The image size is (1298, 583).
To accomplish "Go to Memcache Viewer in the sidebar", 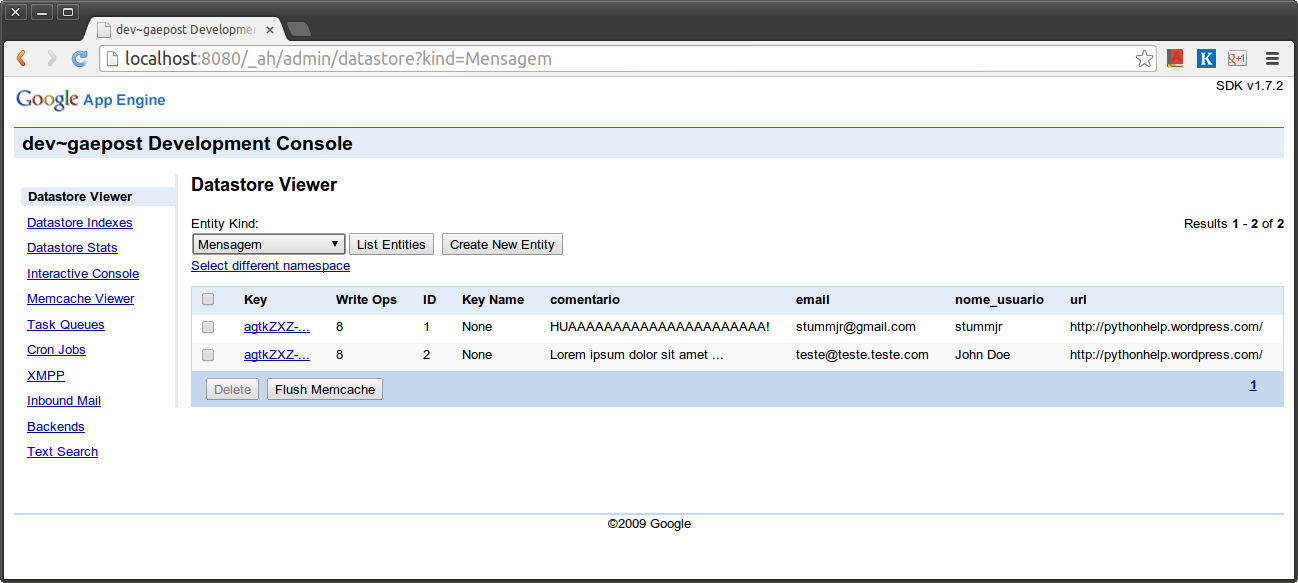I will (x=81, y=299).
